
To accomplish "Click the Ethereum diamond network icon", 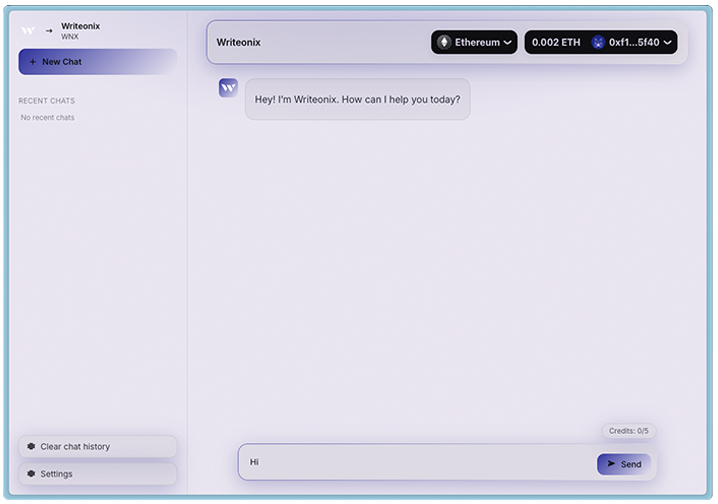I will [x=444, y=42].
